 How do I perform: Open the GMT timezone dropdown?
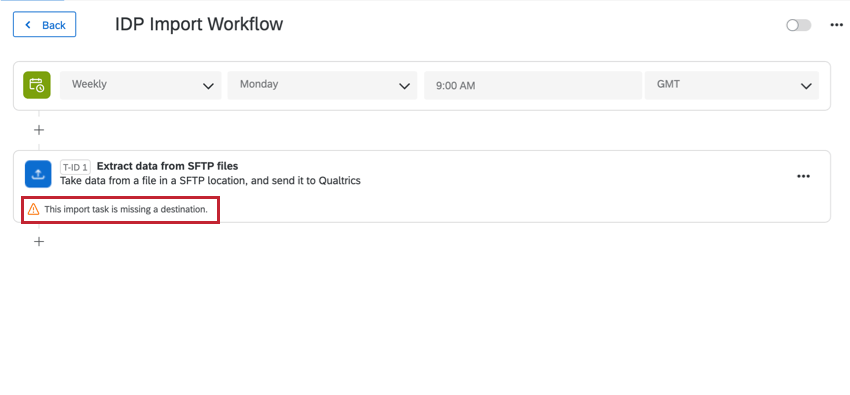click(x=732, y=85)
